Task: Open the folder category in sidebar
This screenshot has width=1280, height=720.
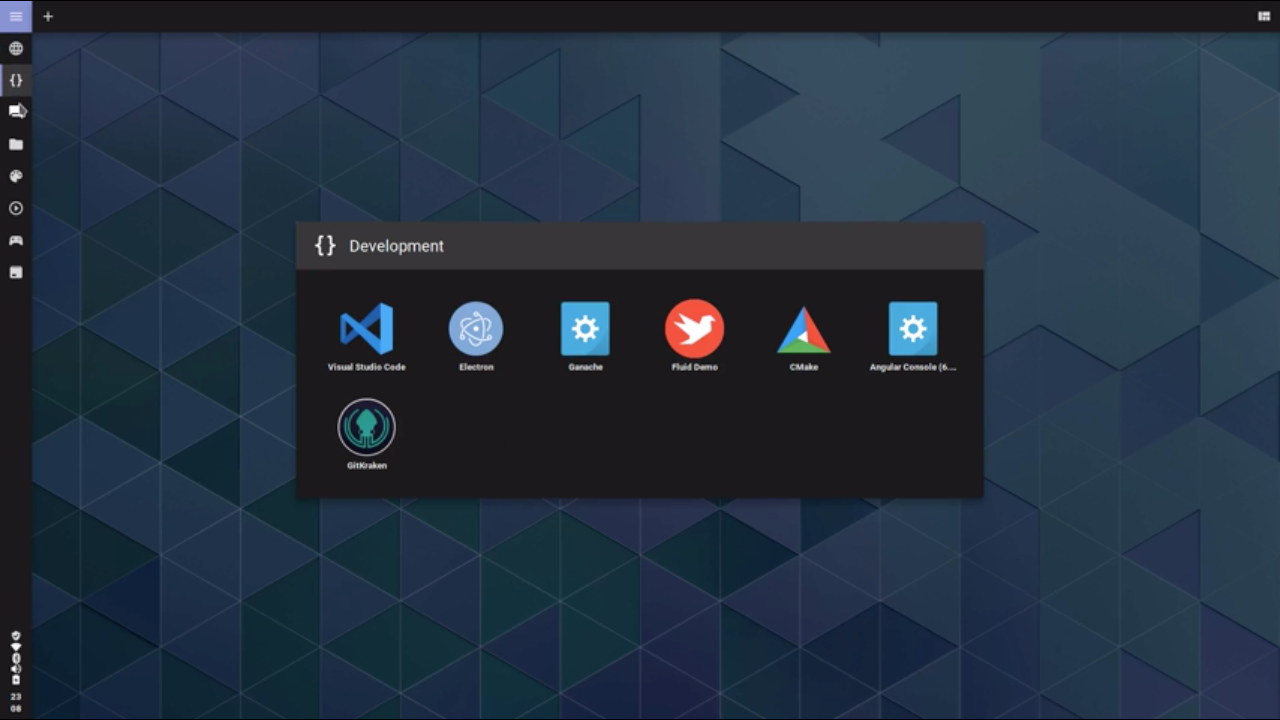Action: click(16, 144)
